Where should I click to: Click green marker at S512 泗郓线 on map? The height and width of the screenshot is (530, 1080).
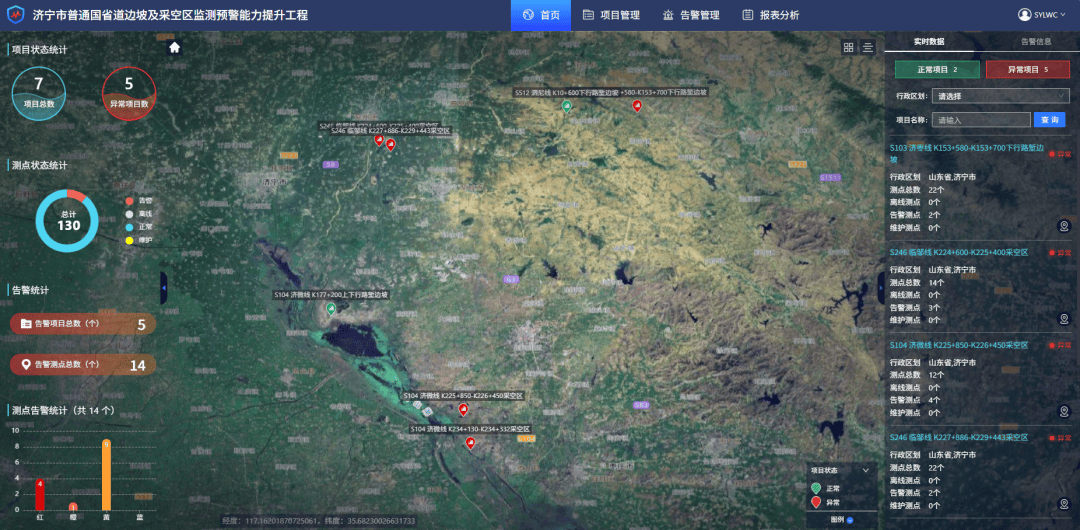click(568, 105)
